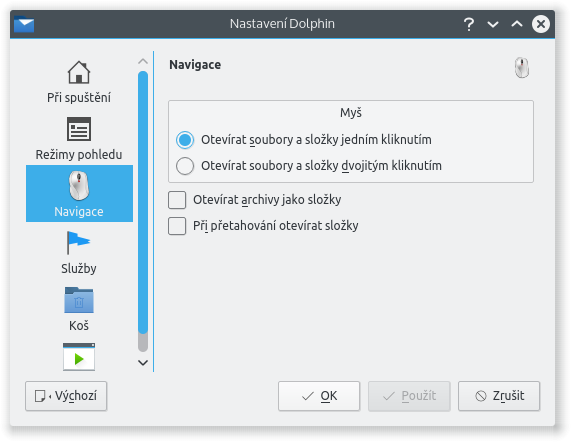Click the Při spuštění label in sidebar
Screen dimensions: 571x442
coord(79,98)
